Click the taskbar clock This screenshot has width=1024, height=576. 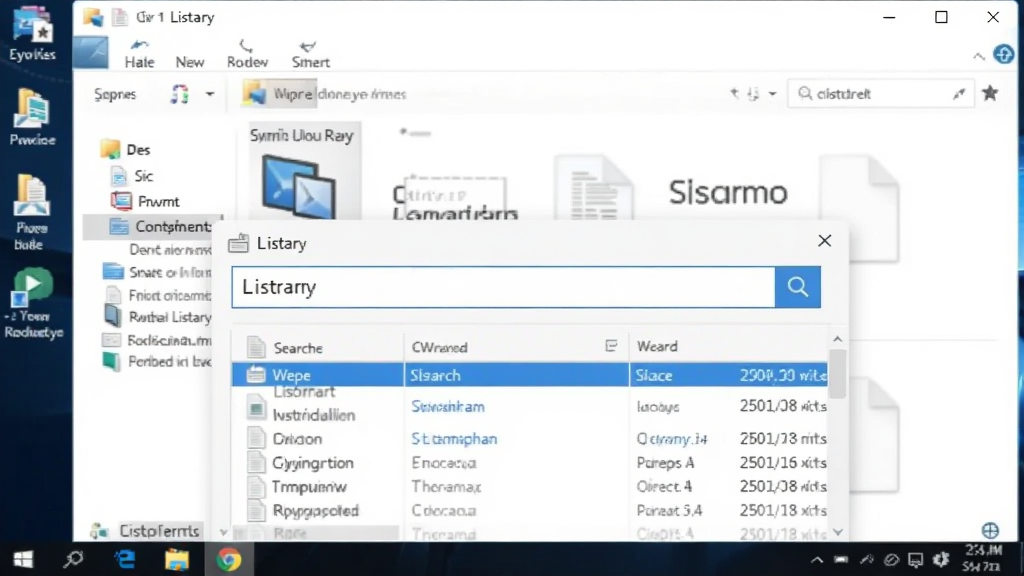(x=984, y=558)
